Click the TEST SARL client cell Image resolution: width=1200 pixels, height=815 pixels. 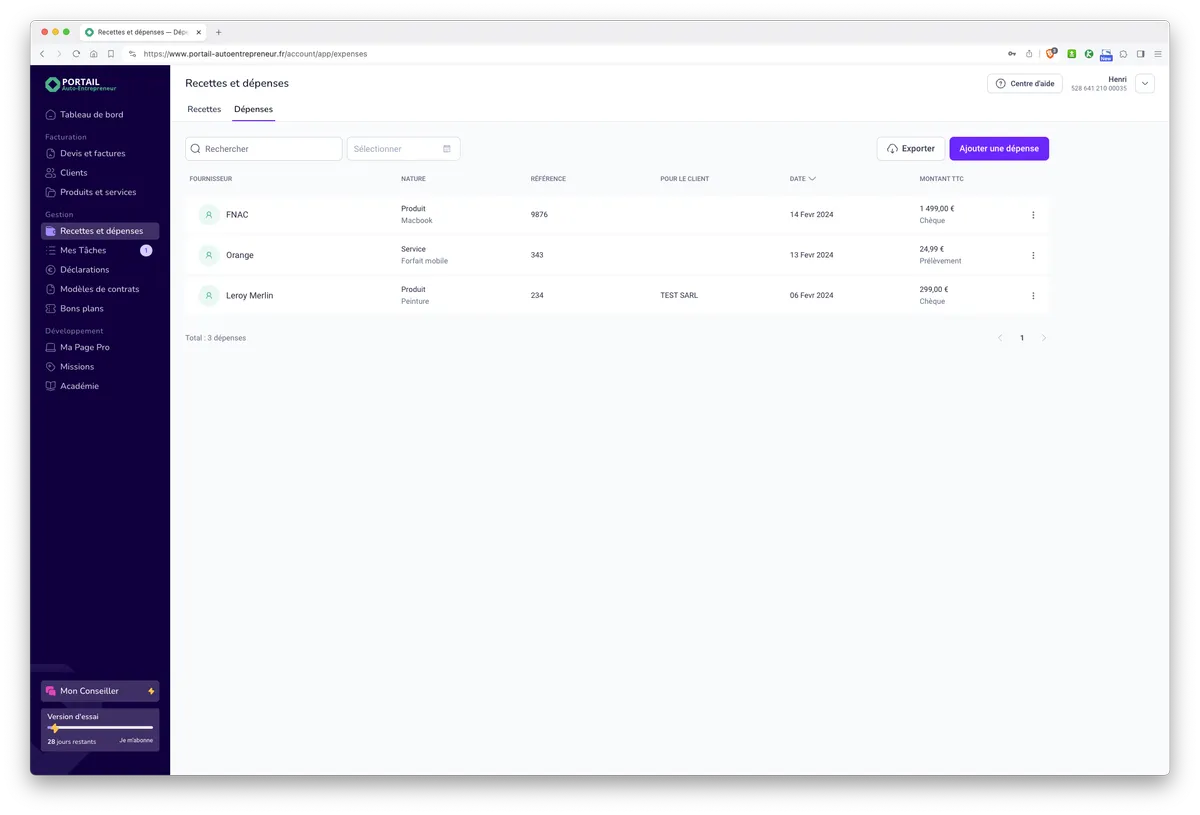click(x=679, y=296)
